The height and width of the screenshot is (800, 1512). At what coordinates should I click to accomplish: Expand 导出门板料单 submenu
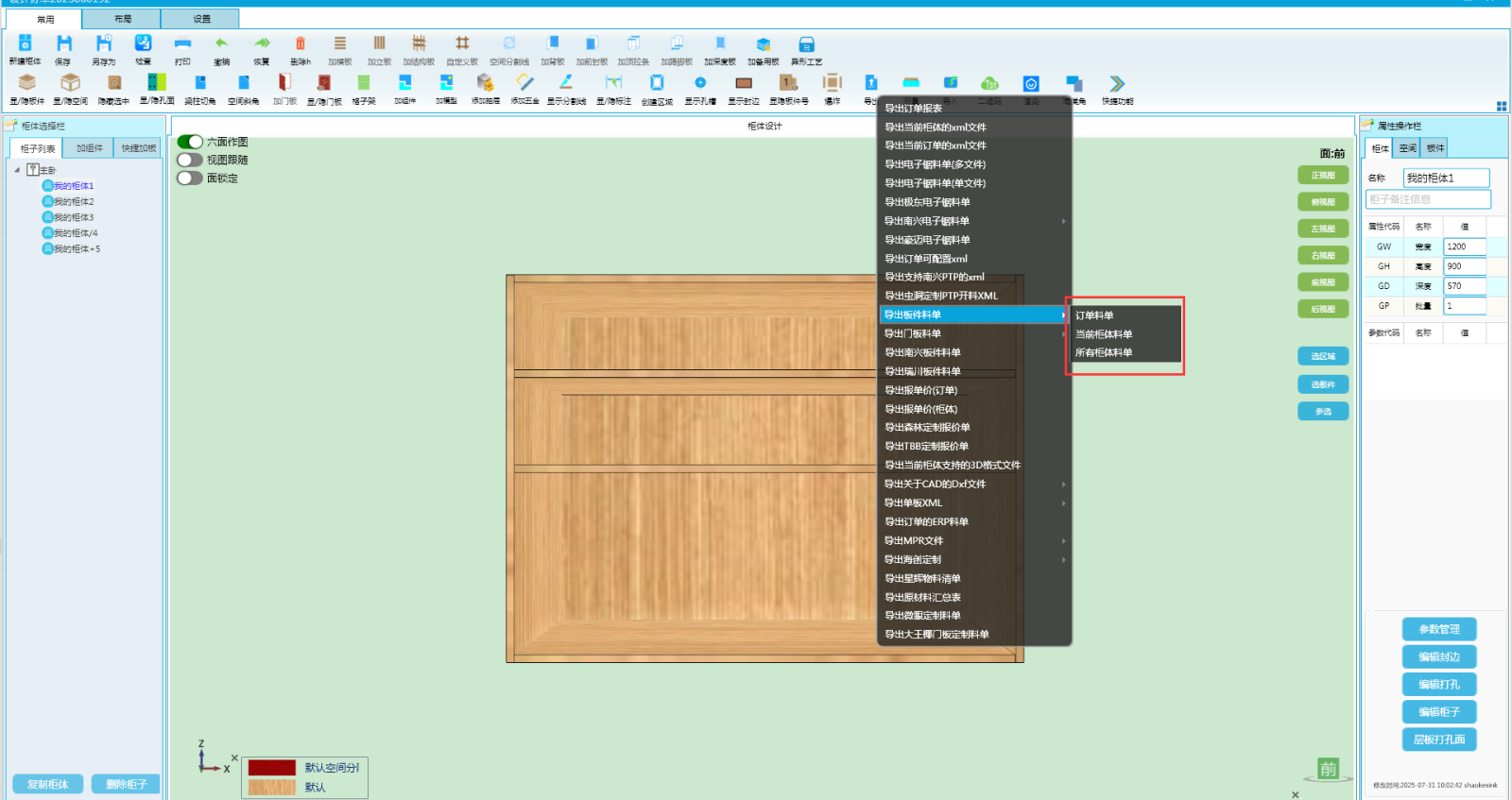point(974,333)
